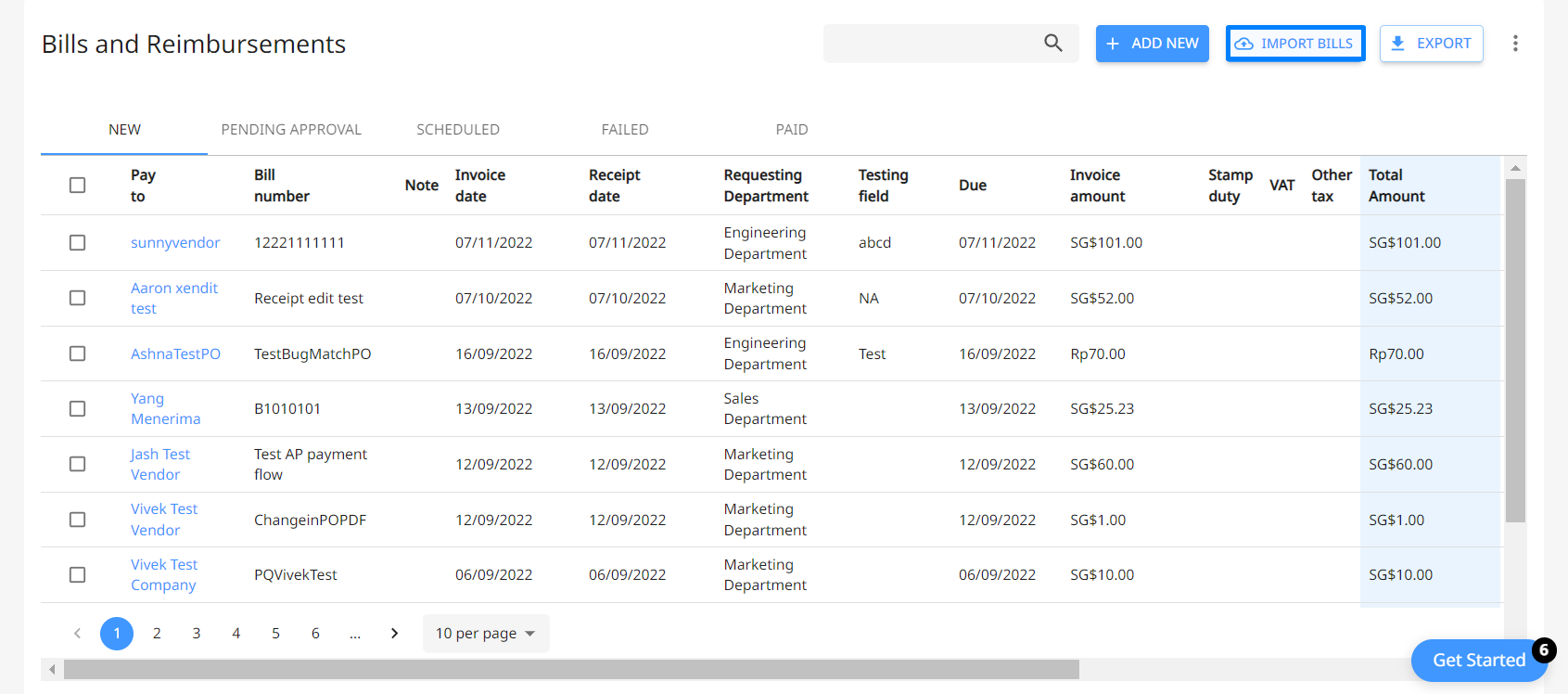The height and width of the screenshot is (694, 1568).
Task: Click the Rp70.00 invoice amount cell
Action: point(1098,353)
